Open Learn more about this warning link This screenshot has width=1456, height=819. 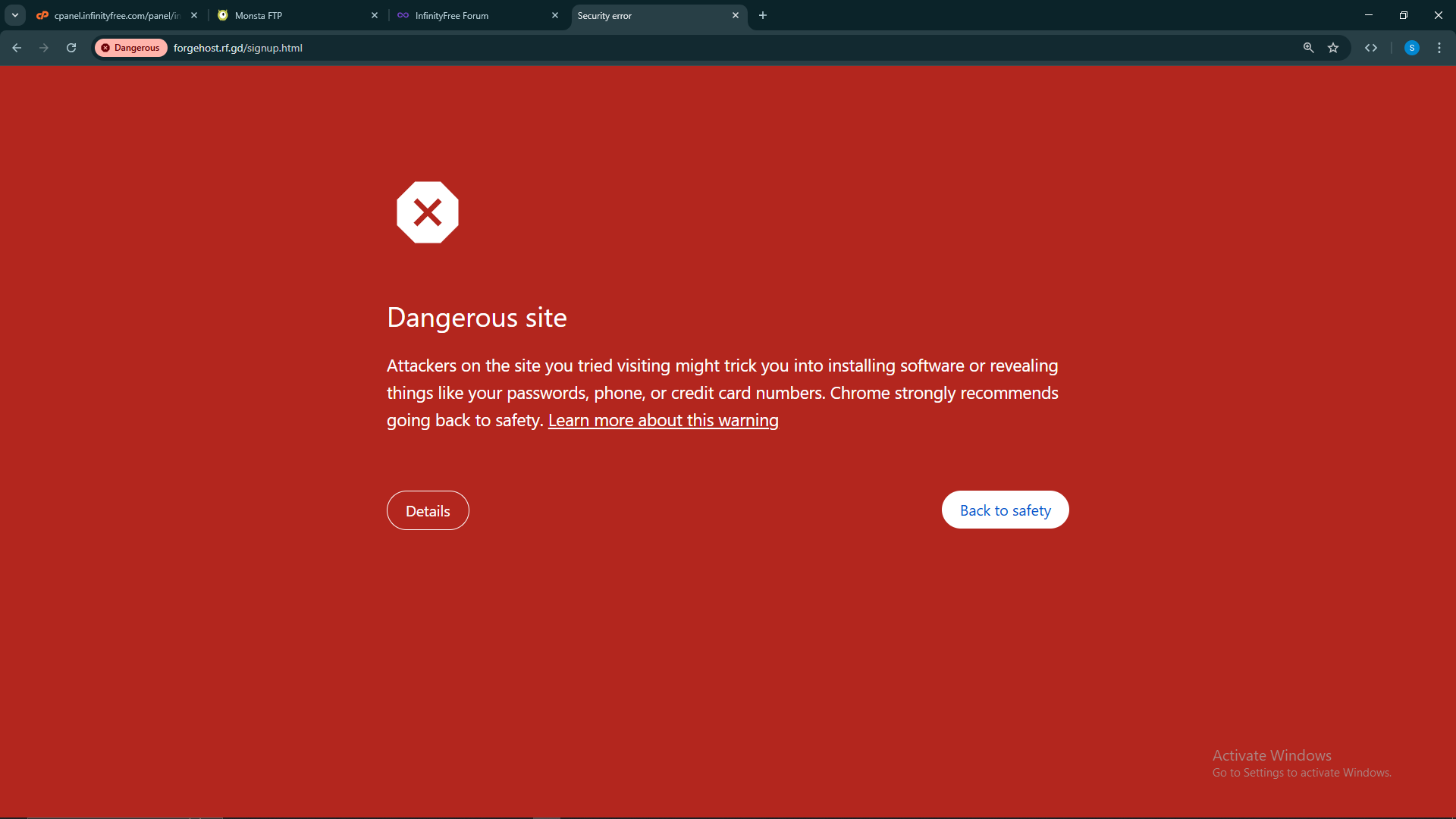point(663,420)
